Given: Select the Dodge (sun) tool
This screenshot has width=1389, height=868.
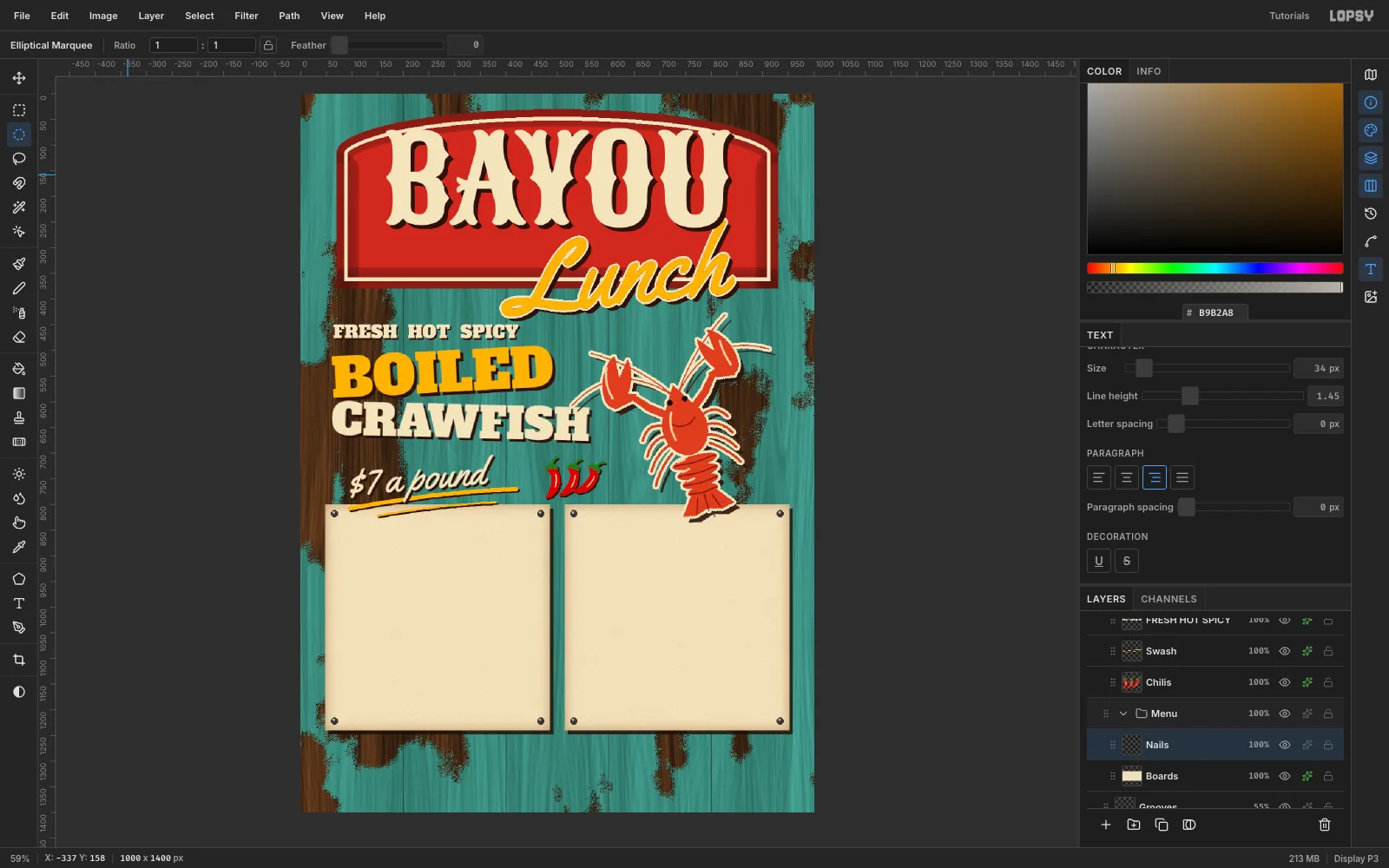Looking at the screenshot, I should tap(19, 474).
